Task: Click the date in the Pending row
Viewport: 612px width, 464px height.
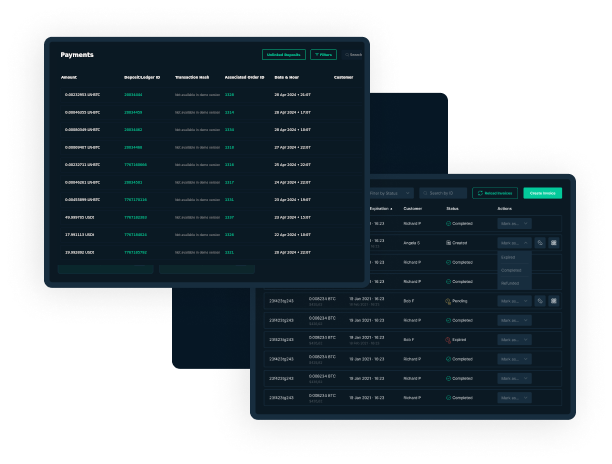Action: pos(366,299)
